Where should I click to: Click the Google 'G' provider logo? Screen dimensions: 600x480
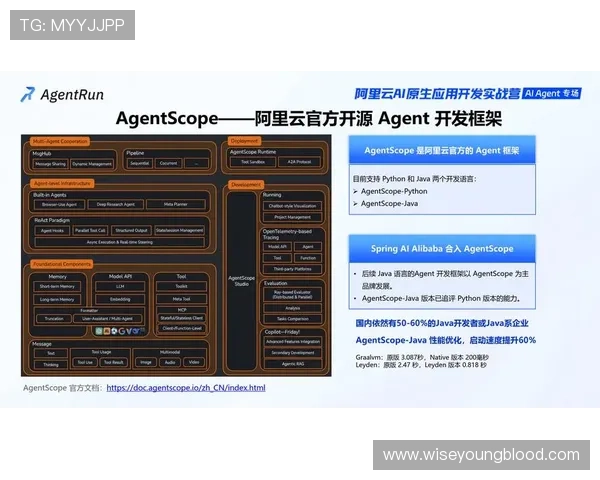click(122, 331)
